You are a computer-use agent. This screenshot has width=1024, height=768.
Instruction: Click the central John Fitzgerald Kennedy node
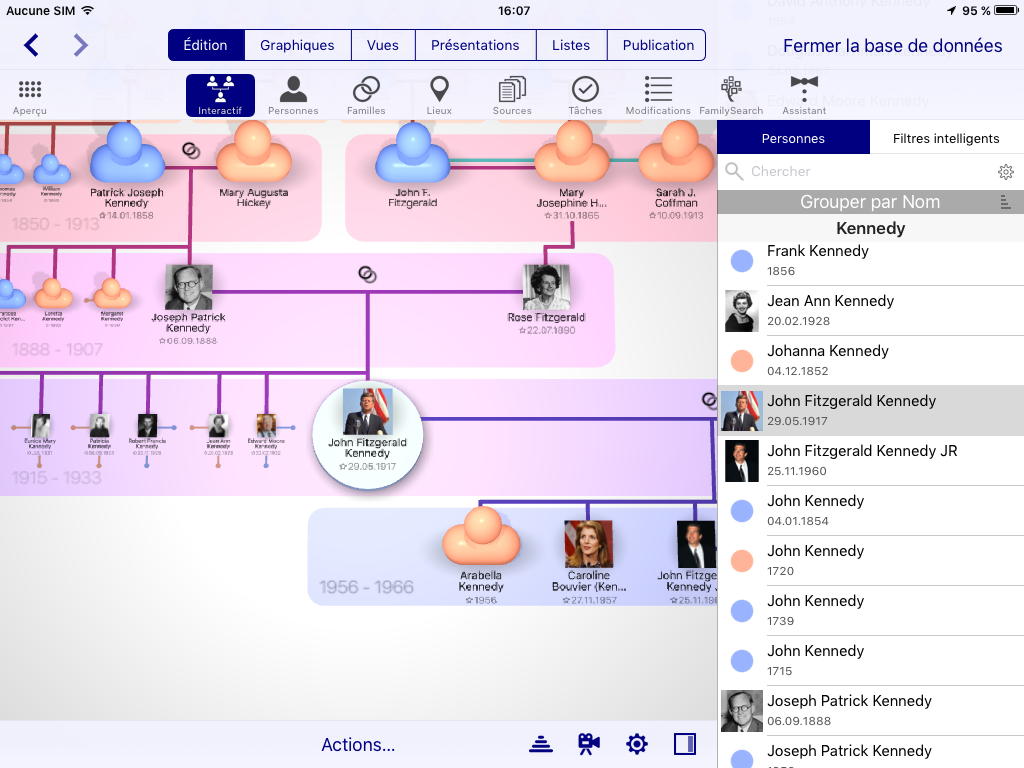pos(368,434)
